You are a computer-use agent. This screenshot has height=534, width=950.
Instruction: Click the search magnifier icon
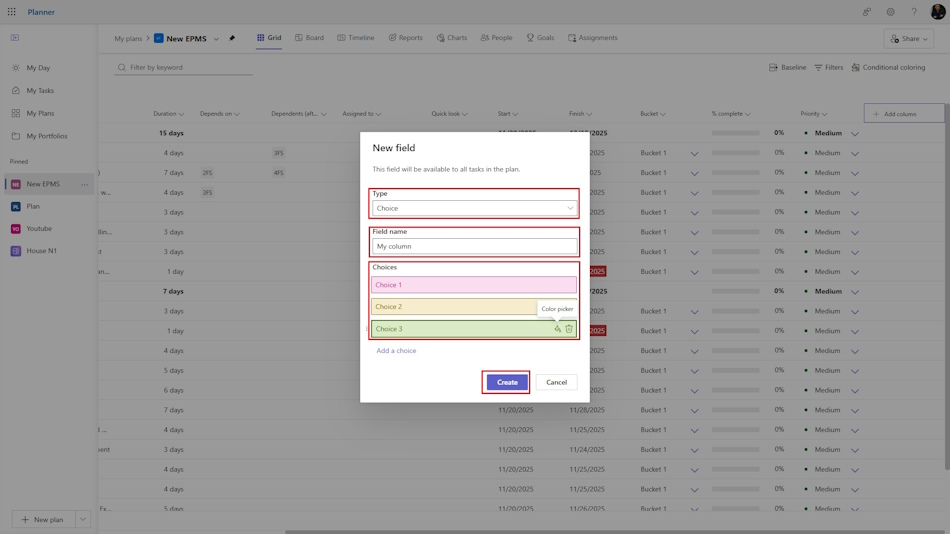pos(122,67)
